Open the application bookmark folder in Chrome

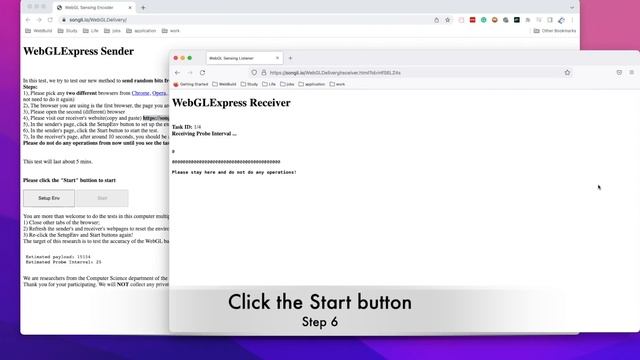[x=141, y=31]
